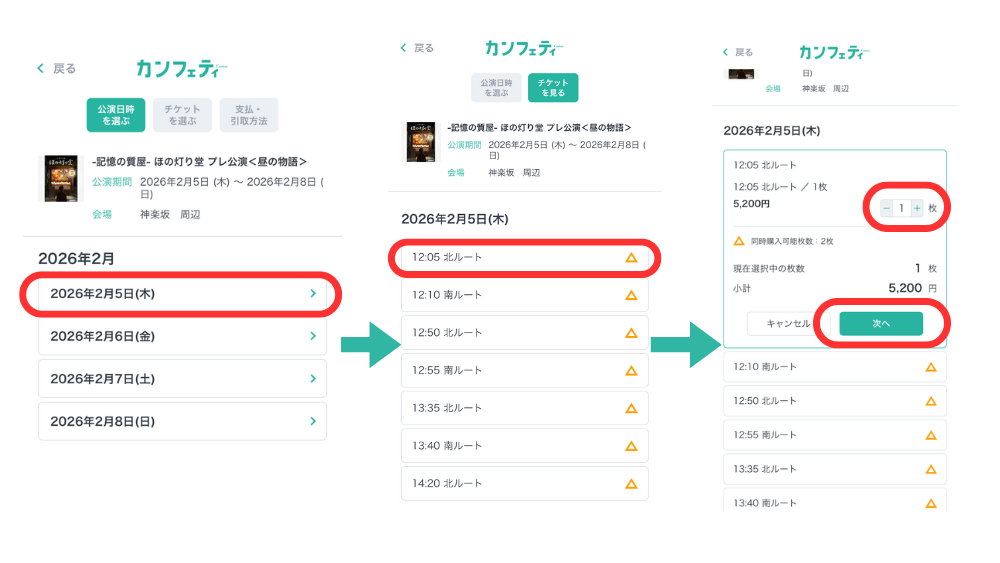1000x563 pixels.
Task: Click the back arrow in the left panel
Action: click(x=41, y=68)
